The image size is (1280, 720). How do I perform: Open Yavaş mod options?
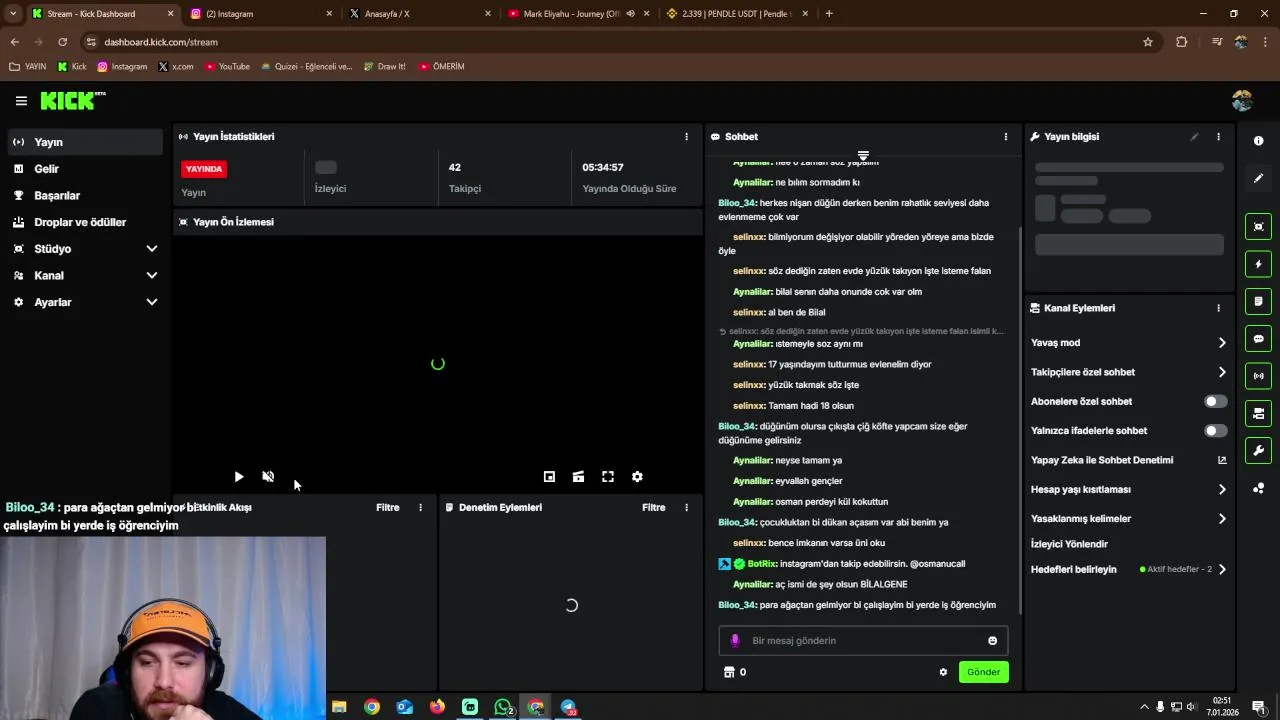(x=1128, y=343)
